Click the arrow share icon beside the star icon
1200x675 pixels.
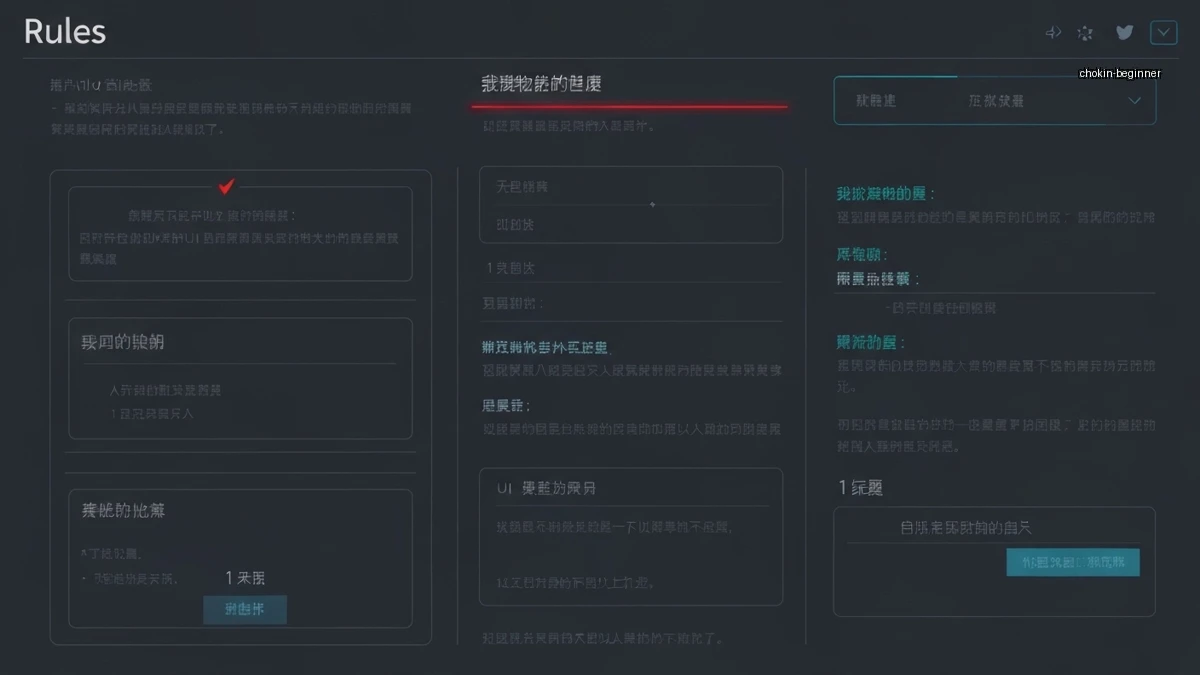click(1053, 33)
